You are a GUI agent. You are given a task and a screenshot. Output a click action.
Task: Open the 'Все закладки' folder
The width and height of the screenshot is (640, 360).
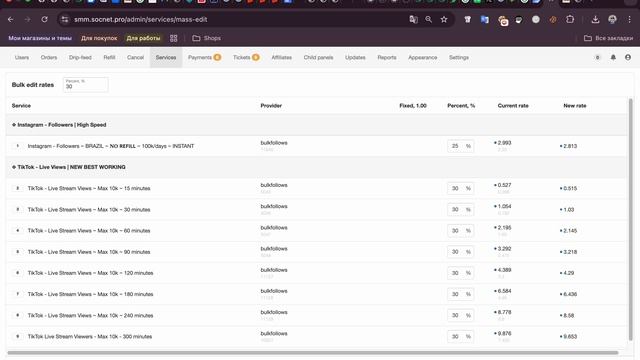point(608,38)
